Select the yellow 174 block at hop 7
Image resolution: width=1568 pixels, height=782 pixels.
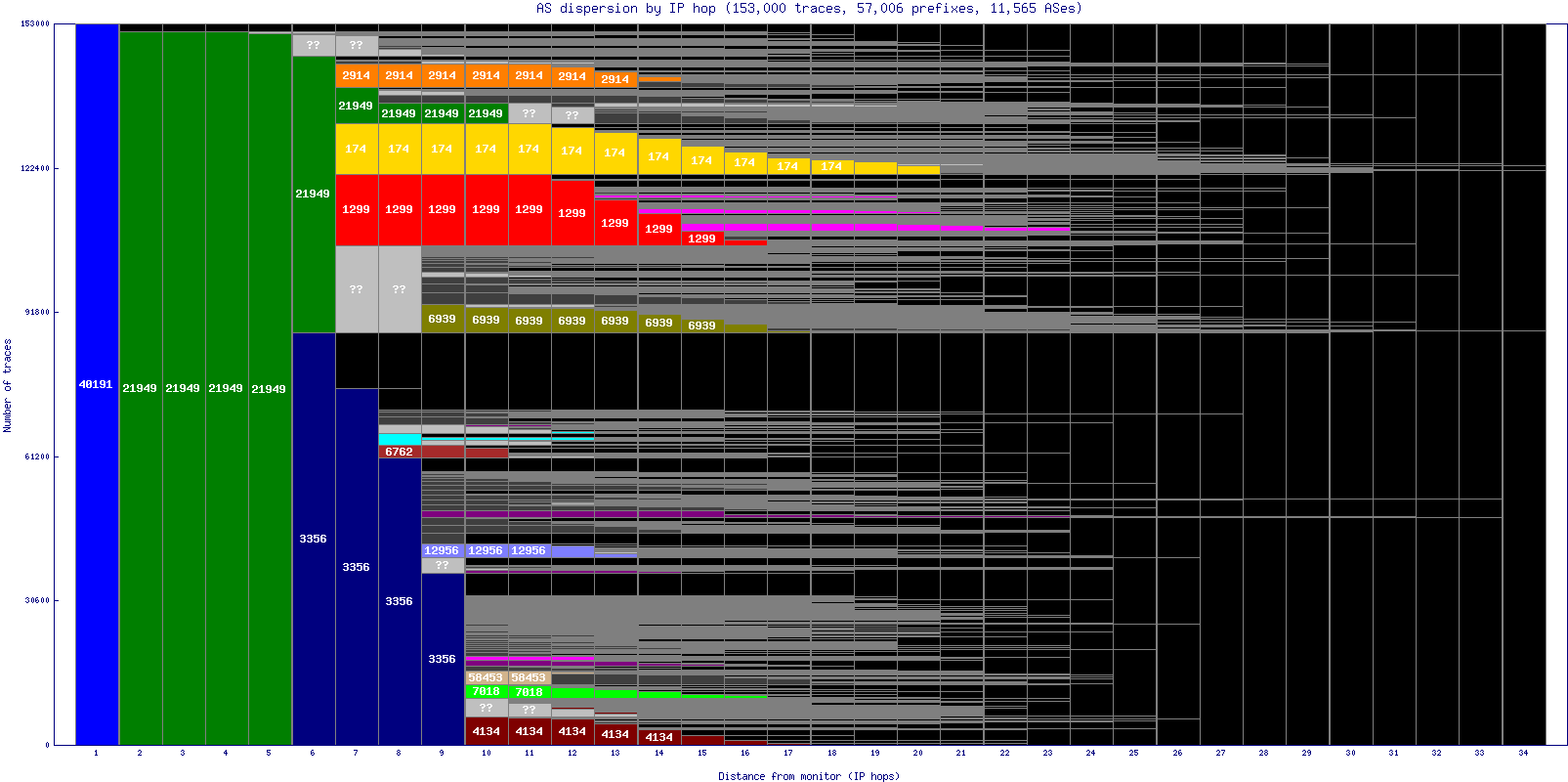tap(357, 149)
